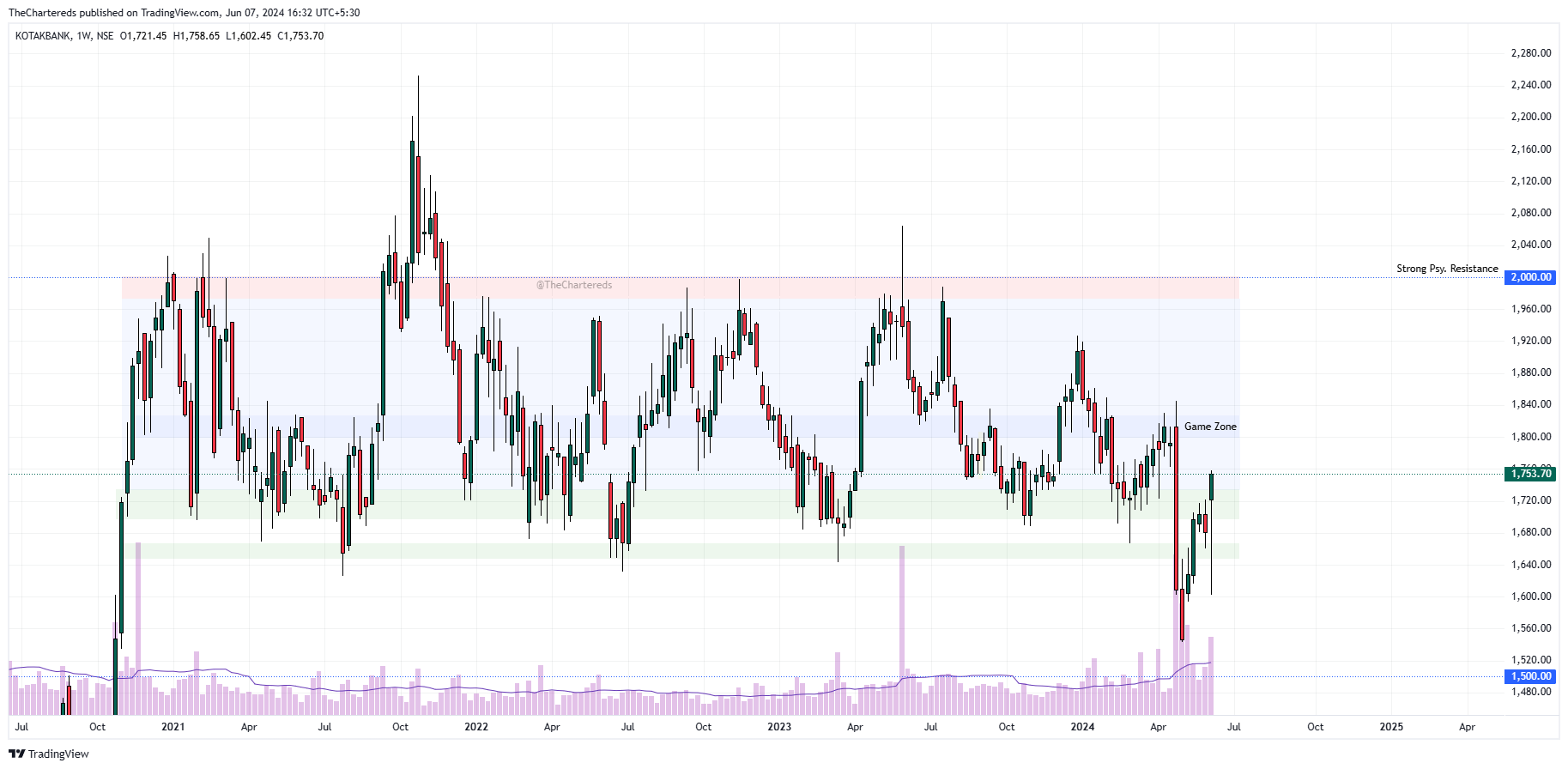The width and height of the screenshot is (1568, 769).
Task: Click the Game Zone annotation label
Action: click(x=1210, y=427)
